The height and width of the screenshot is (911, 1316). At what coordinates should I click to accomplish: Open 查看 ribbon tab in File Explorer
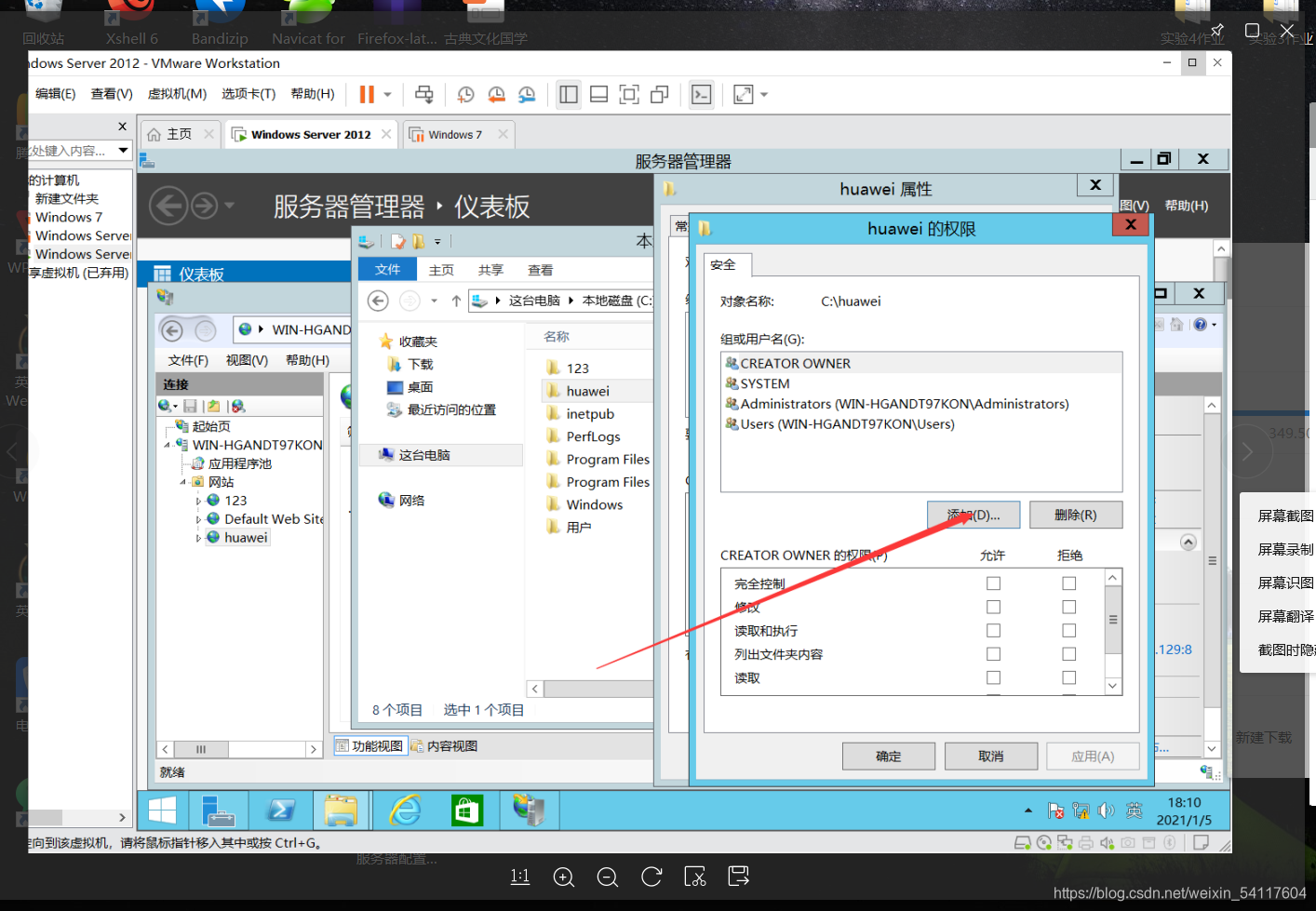[x=540, y=270]
